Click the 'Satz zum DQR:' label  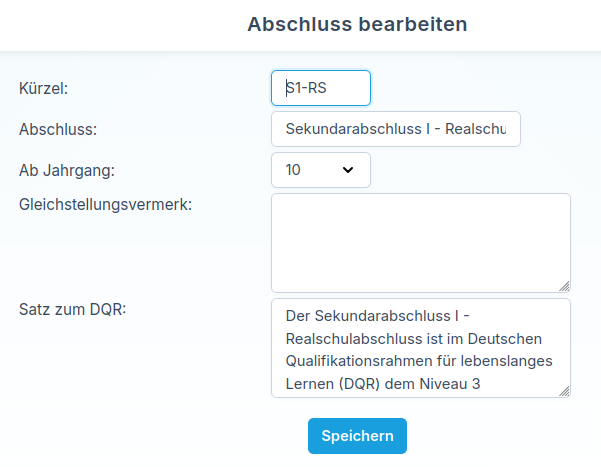[x=71, y=306]
